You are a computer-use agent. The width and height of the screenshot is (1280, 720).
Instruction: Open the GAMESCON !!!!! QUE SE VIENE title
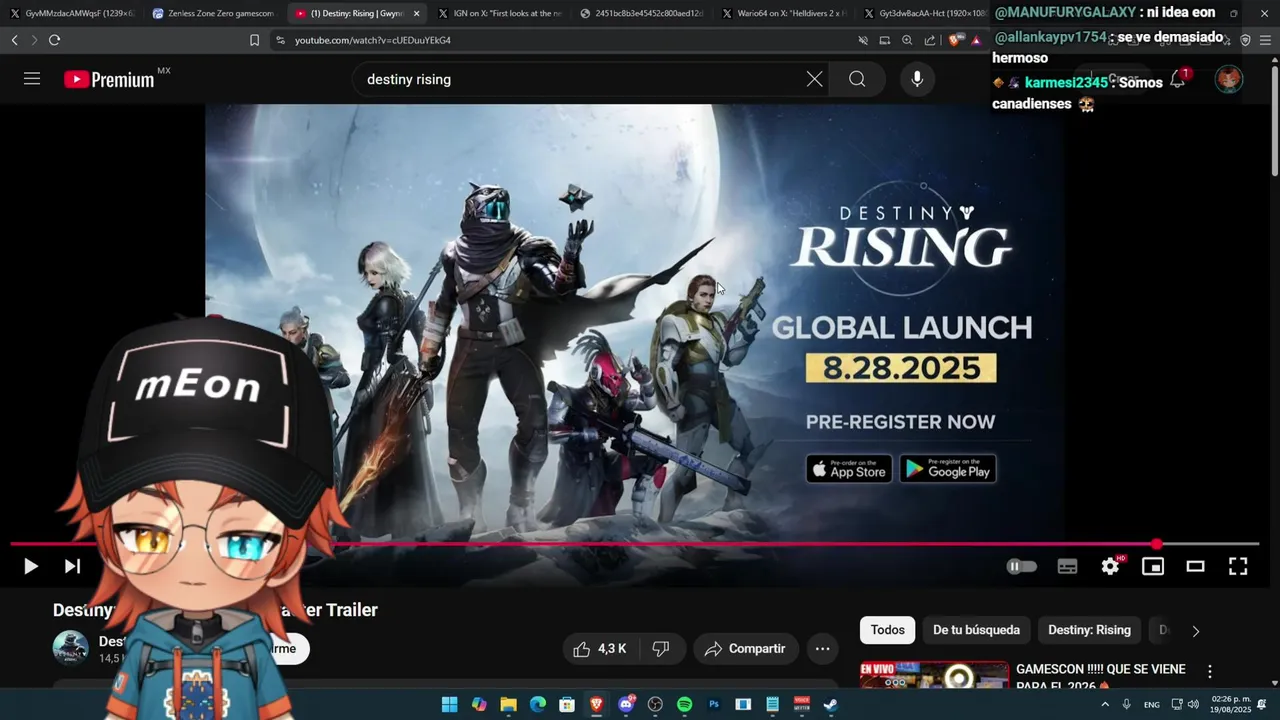(1100, 676)
